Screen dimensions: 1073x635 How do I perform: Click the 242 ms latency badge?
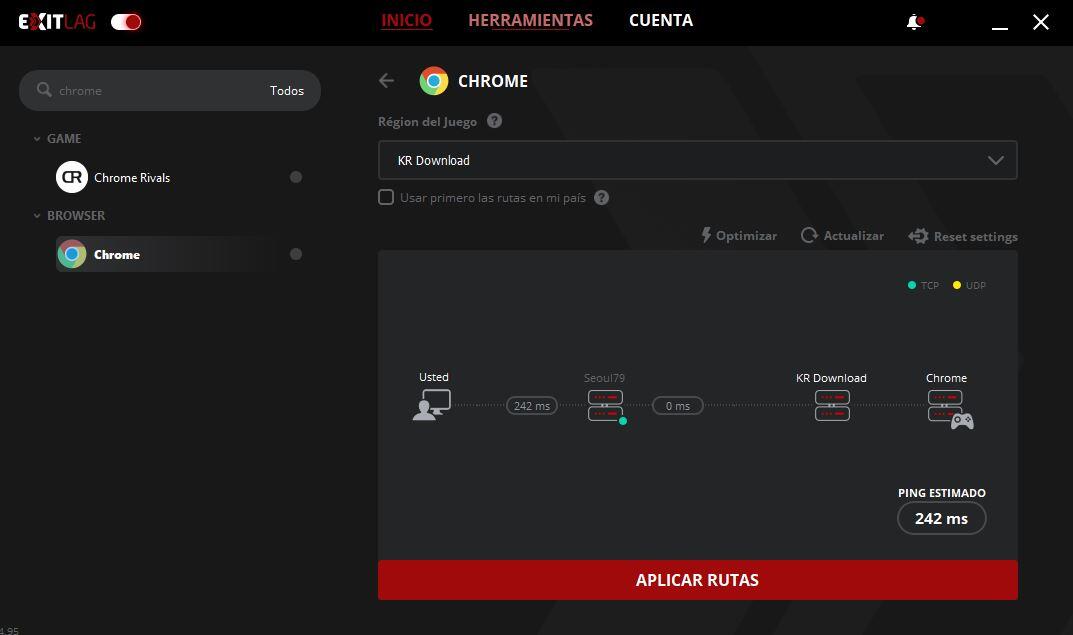coord(532,406)
